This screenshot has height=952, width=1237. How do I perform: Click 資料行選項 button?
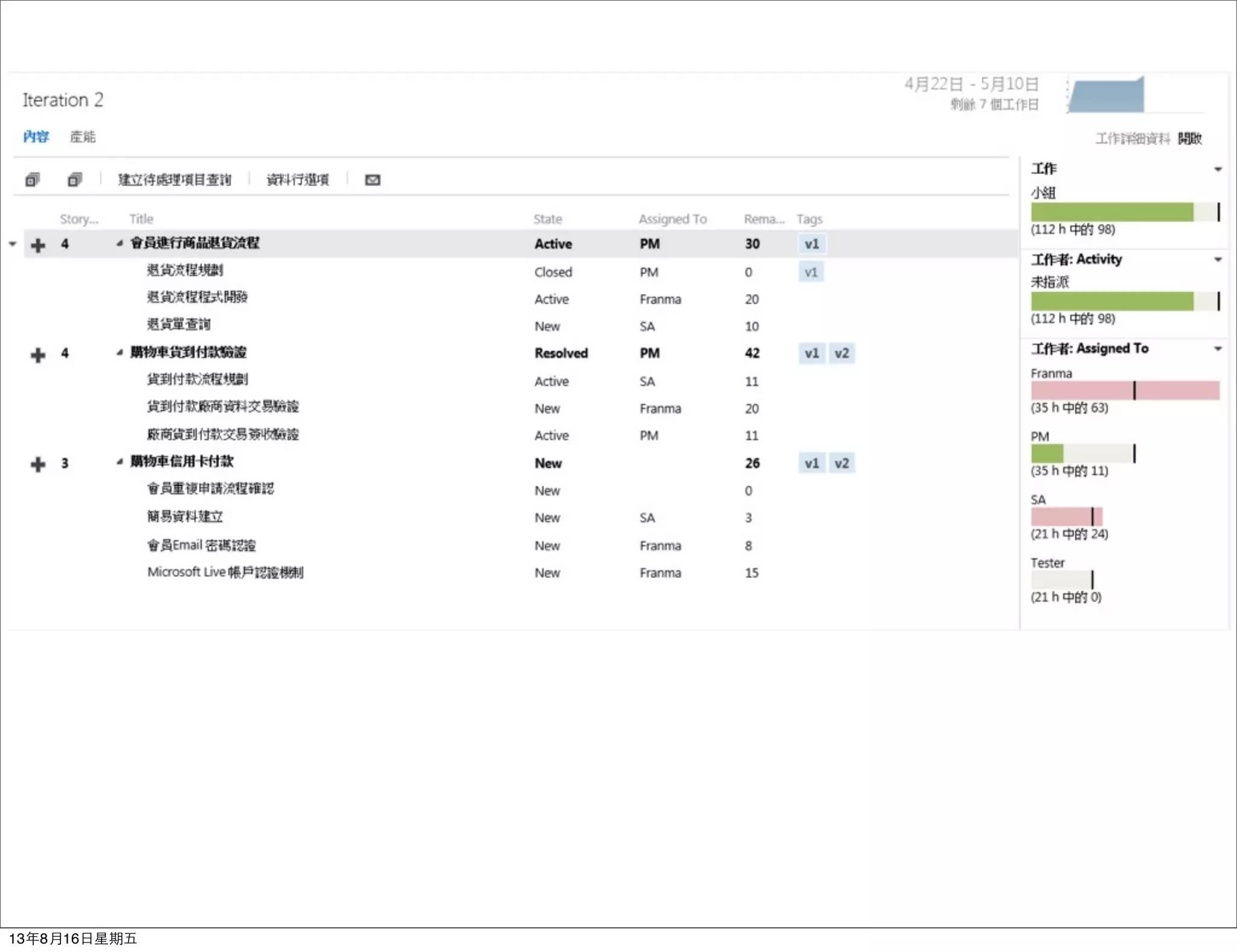pos(298,180)
